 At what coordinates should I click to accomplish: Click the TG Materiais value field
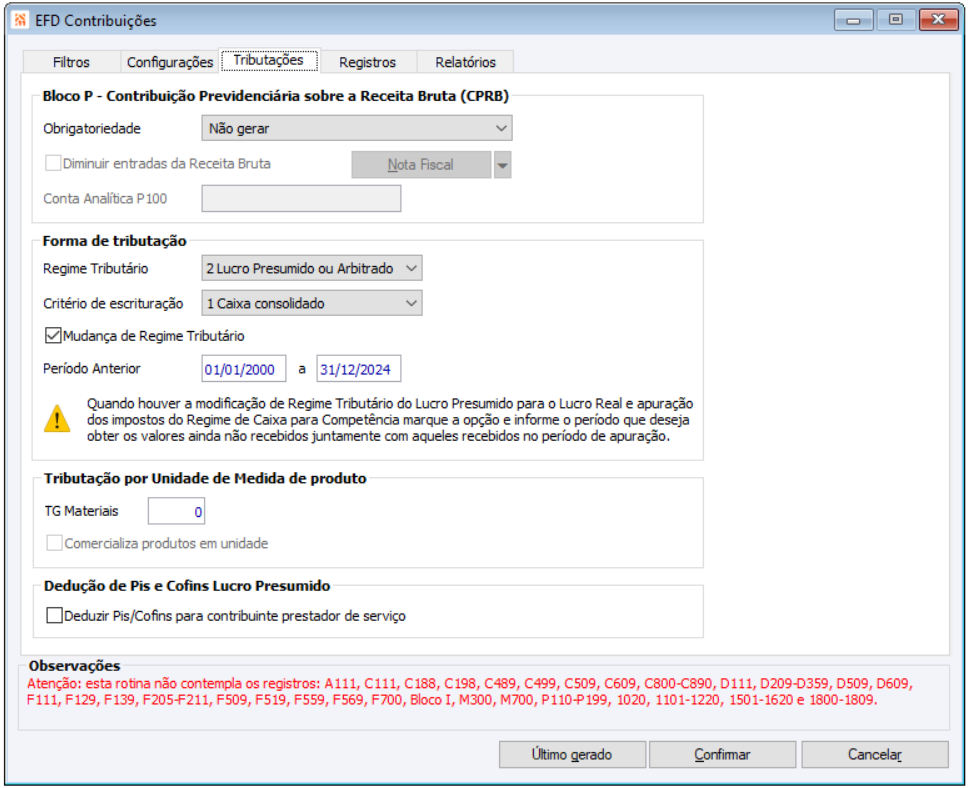[x=176, y=512]
